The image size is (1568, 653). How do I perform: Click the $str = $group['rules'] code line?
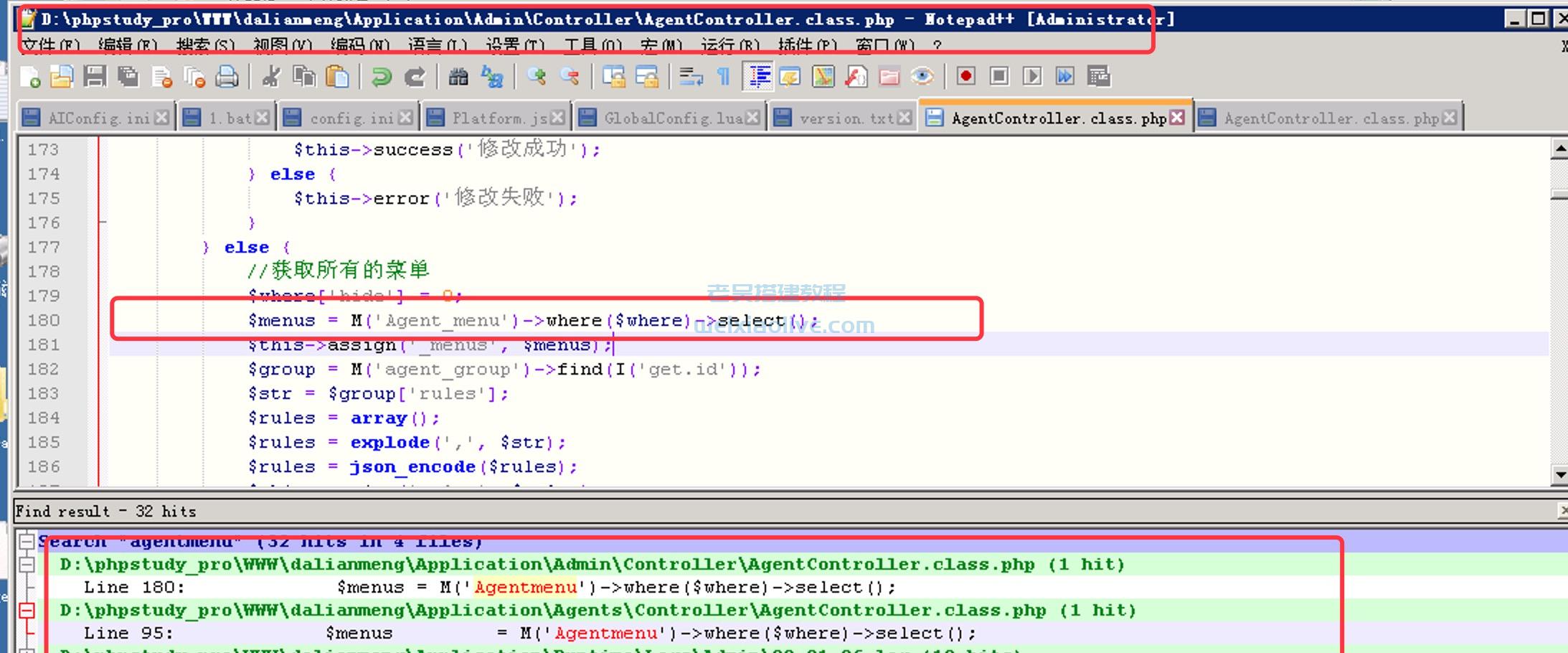click(x=379, y=393)
